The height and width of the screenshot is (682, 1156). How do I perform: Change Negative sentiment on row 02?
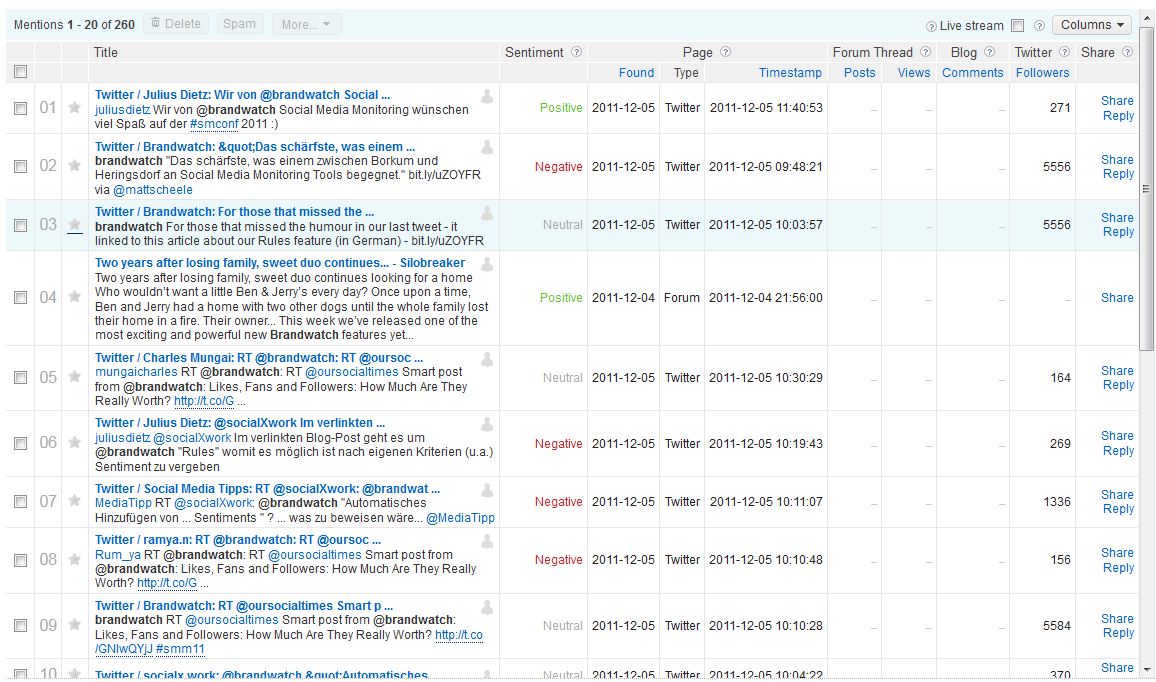click(x=558, y=167)
